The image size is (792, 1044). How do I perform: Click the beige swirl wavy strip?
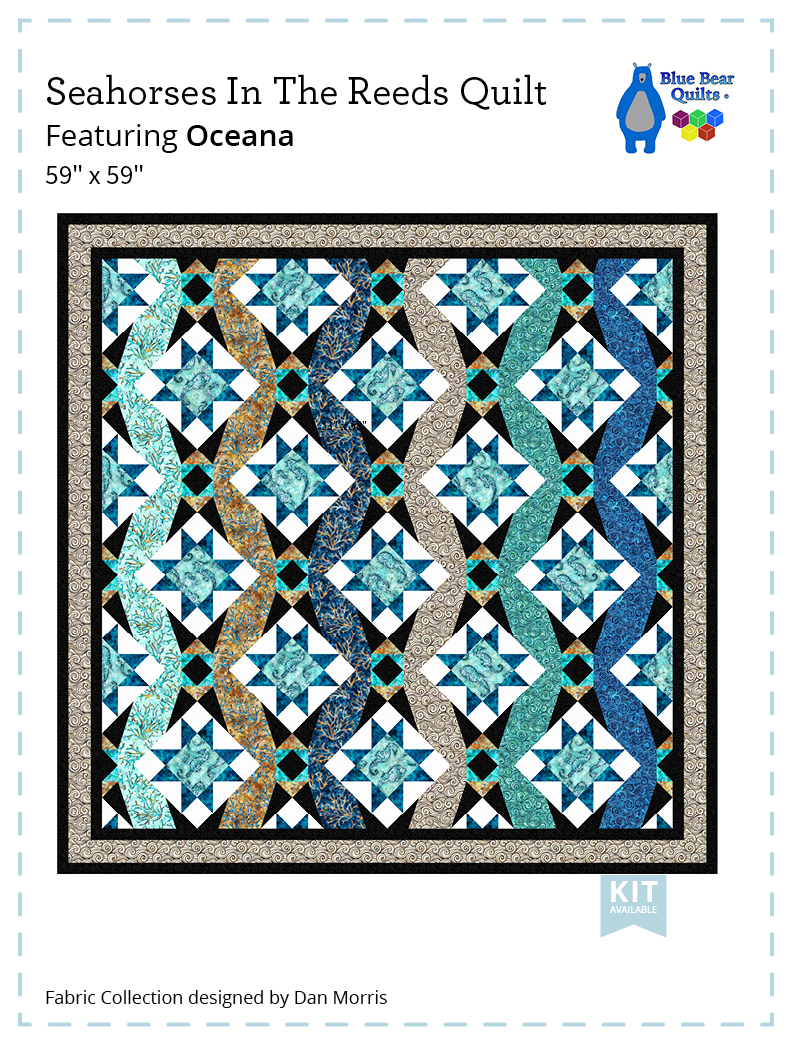pos(433,544)
